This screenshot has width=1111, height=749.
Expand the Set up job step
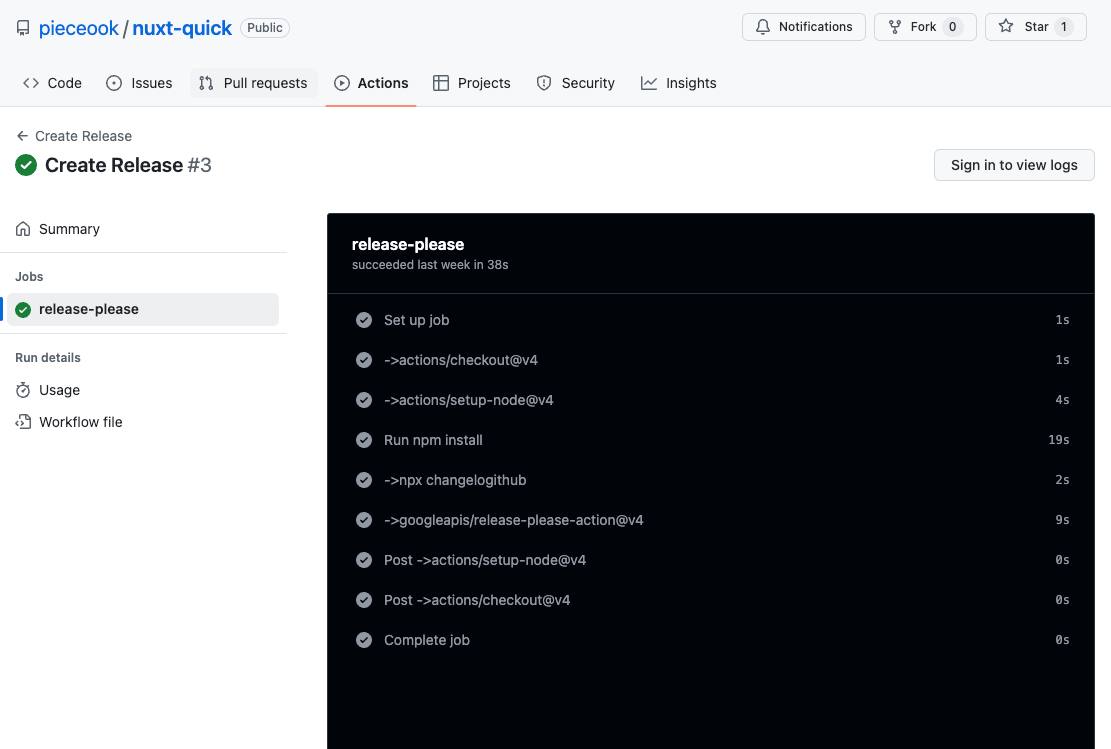(416, 320)
